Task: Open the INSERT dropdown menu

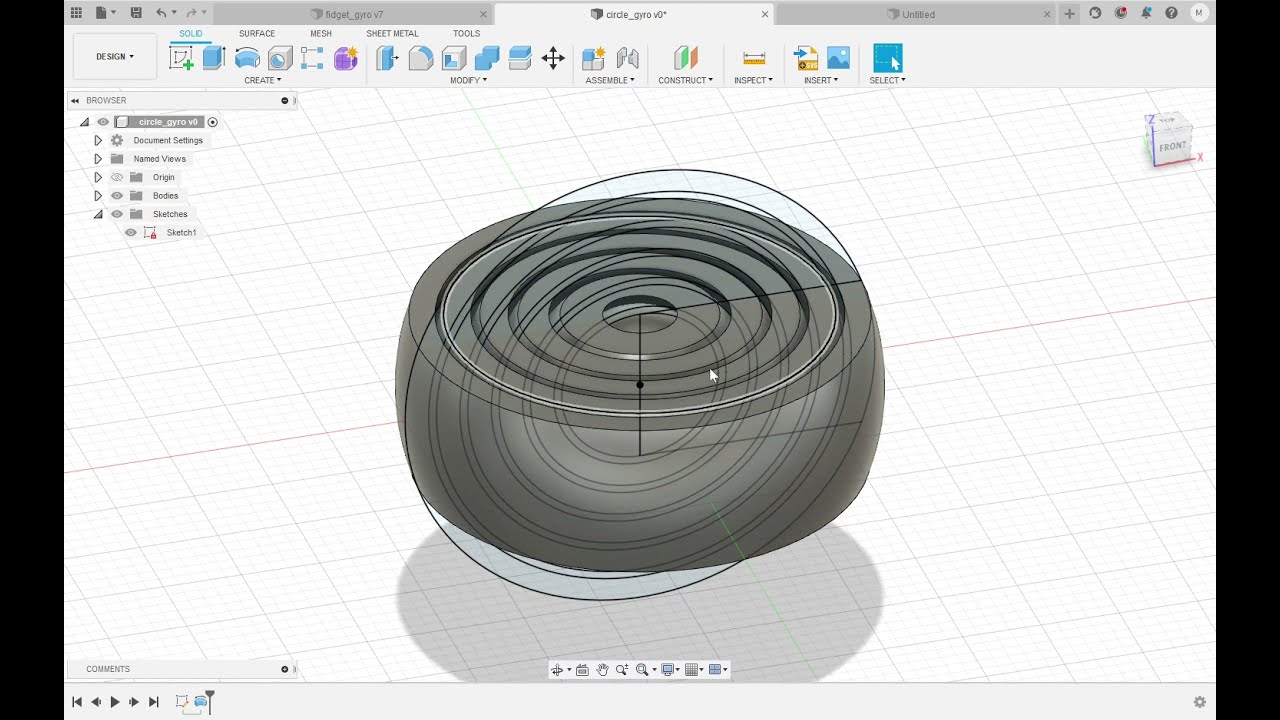Action: coord(821,80)
